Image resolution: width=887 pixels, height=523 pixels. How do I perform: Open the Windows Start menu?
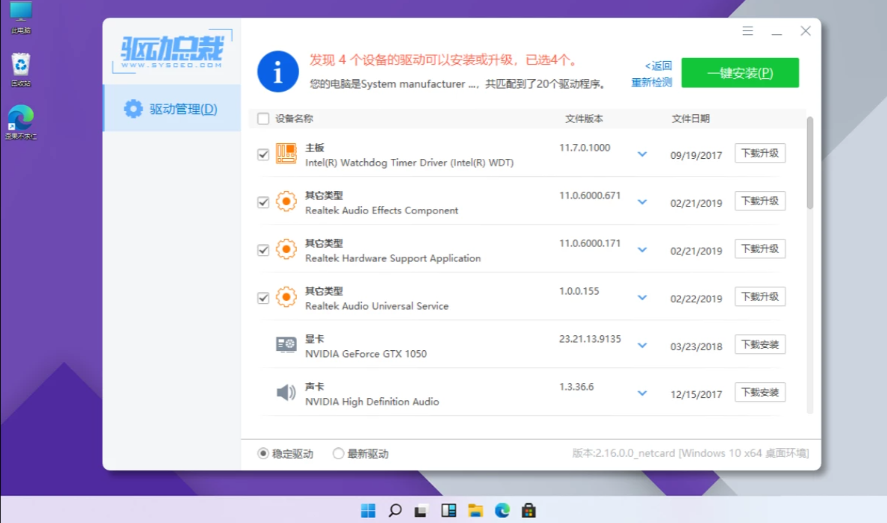(368, 511)
